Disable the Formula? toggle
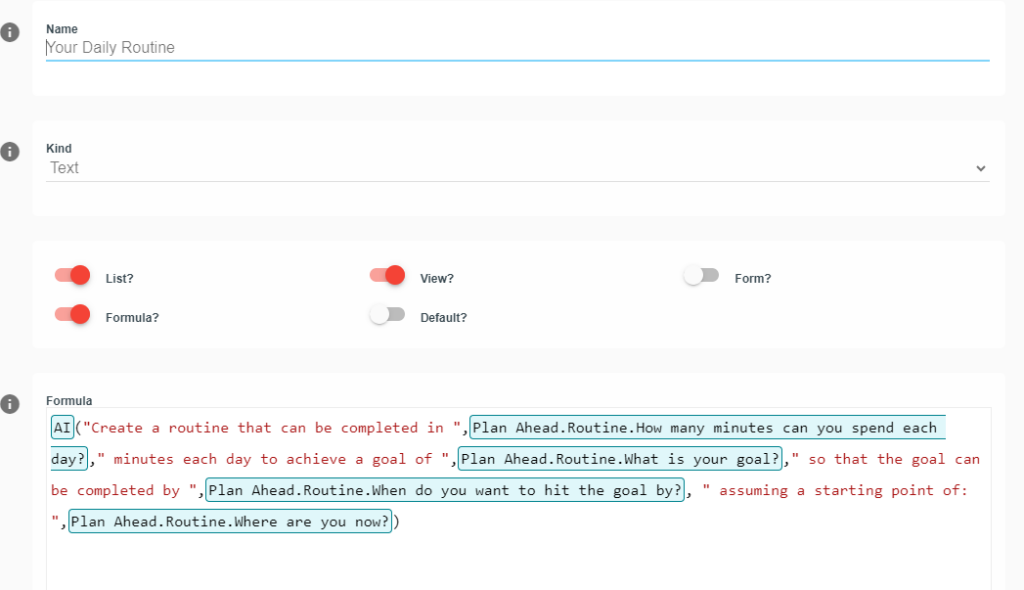Screen dimensions: 1024x590 point(72,315)
